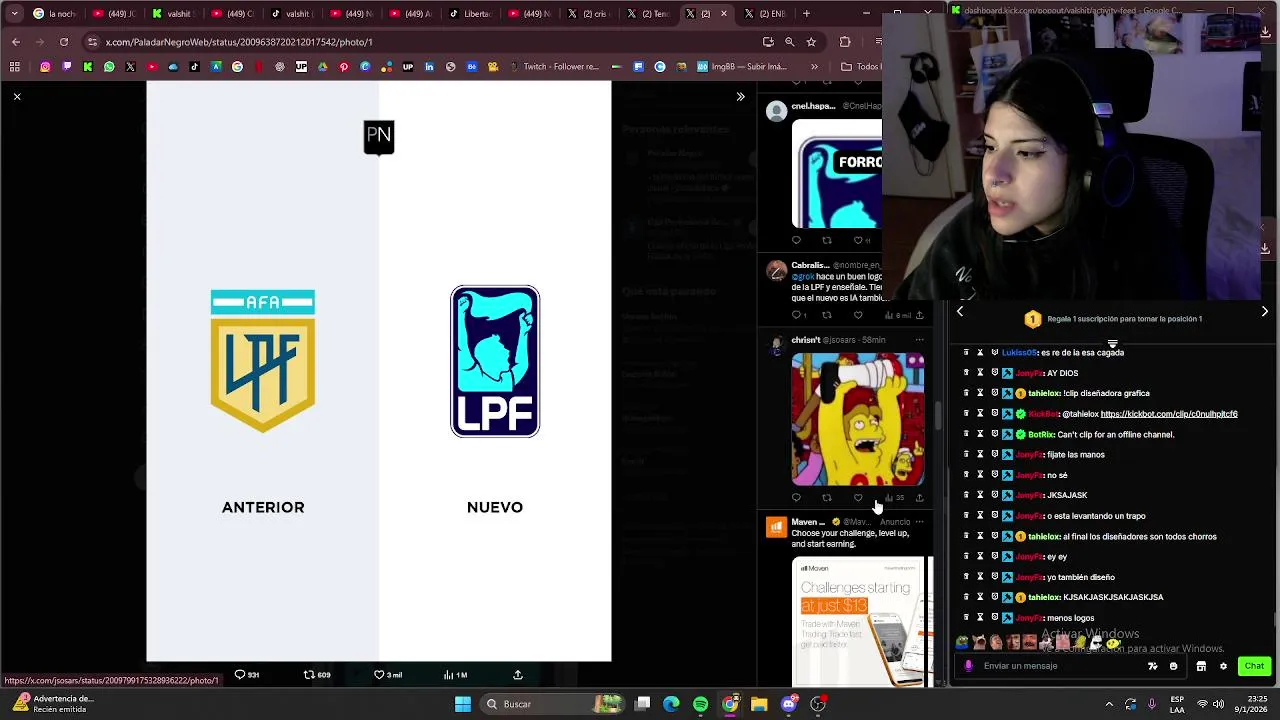Like the Cabralis tweet
This screenshot has height=720, width=1280.
coord(858,315)
